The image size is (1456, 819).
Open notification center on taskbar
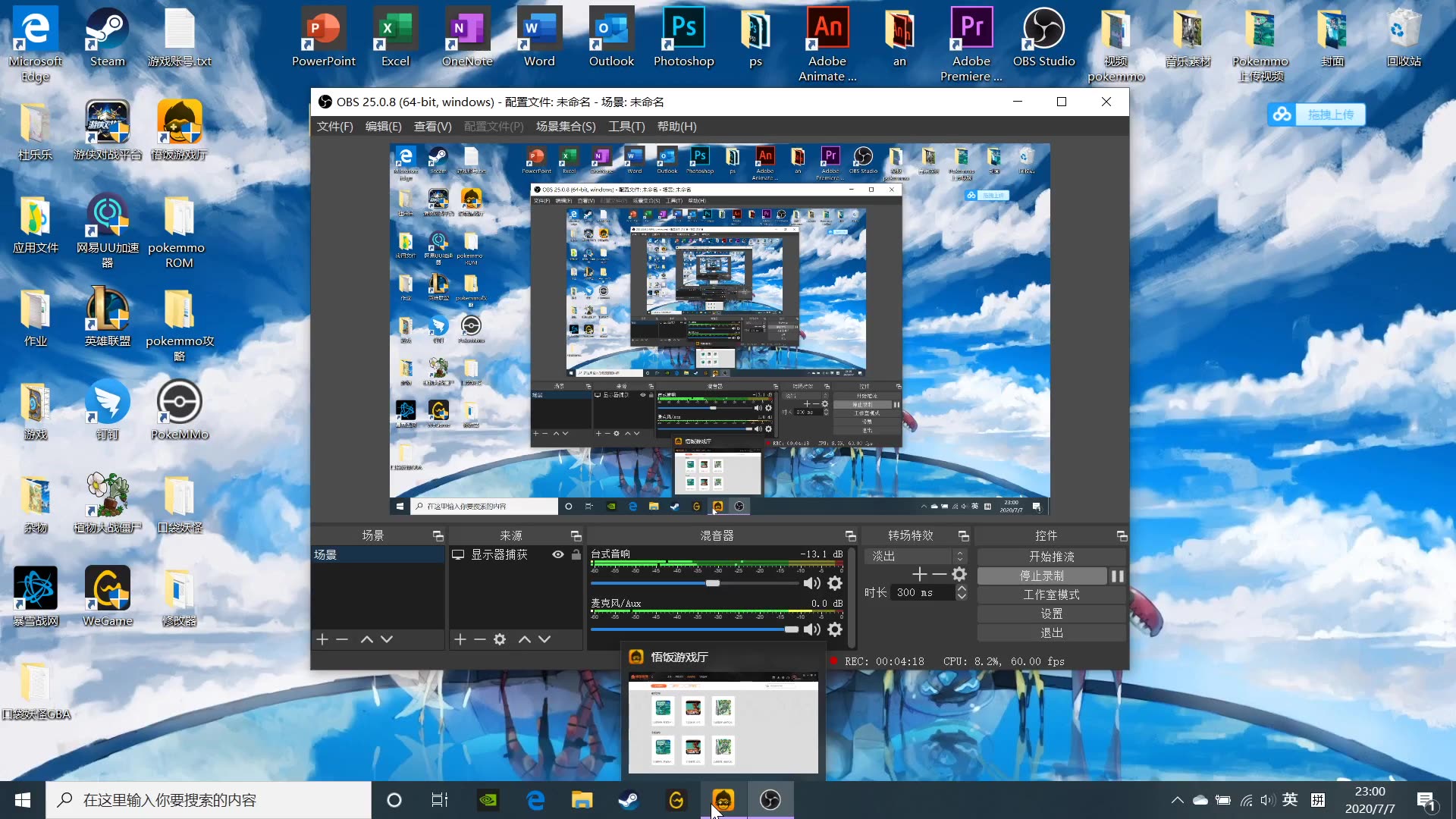(1425, 799)
